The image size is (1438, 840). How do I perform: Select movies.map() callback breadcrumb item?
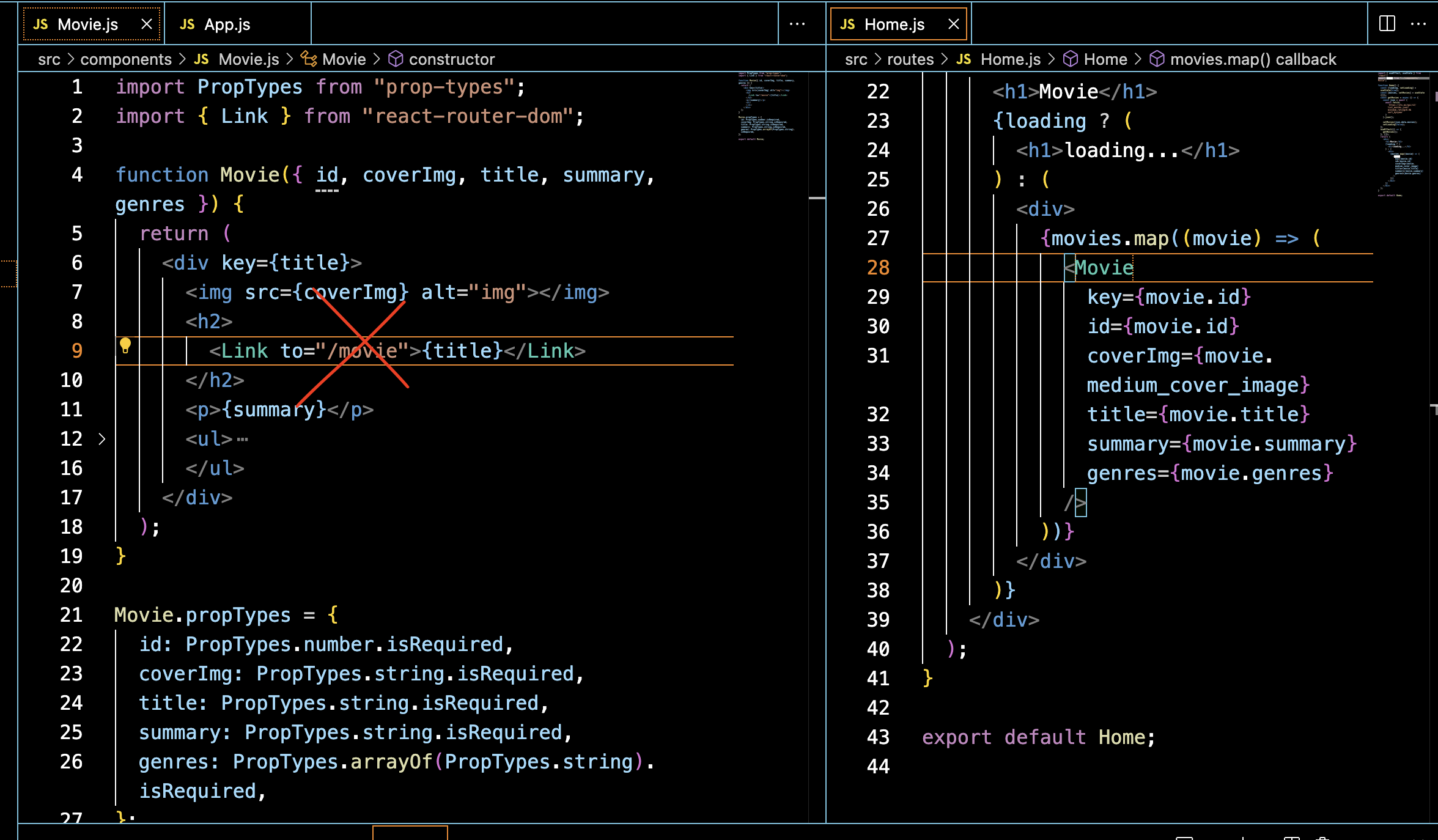coord(1253,59)
